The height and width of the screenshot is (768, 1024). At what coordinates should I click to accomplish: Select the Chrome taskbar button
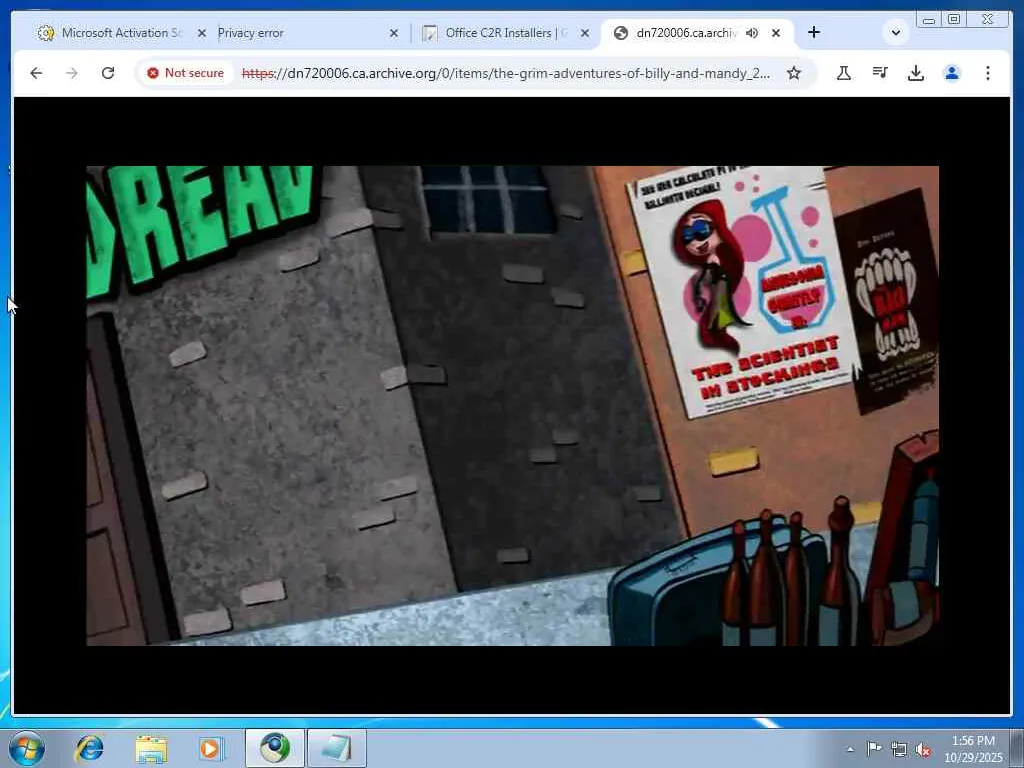click(x=275, y=748)
